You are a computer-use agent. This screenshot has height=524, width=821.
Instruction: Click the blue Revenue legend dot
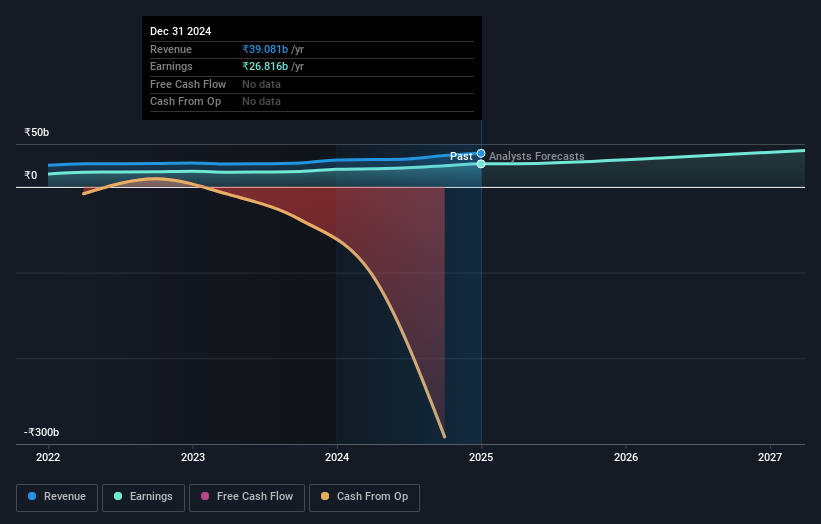(x=32, y=496)
